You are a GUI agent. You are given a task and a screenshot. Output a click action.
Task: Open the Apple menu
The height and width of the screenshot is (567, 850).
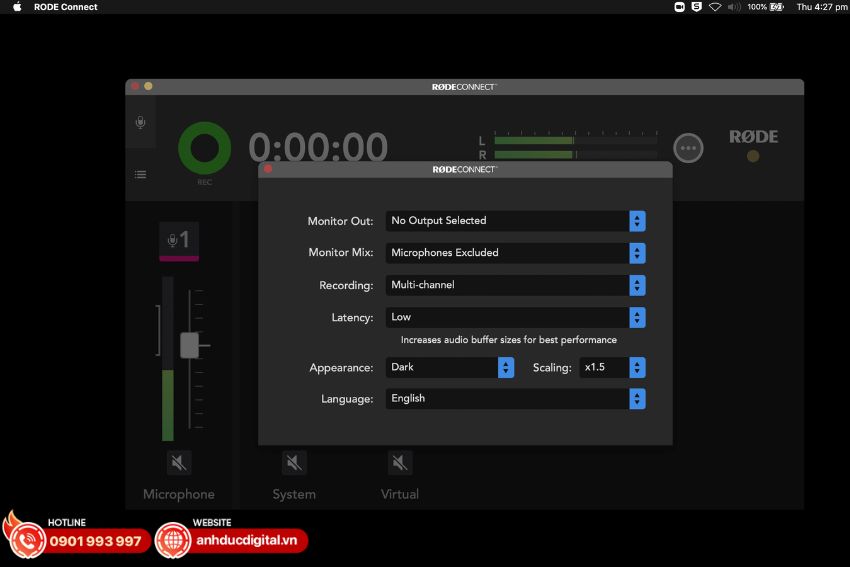tap(17, 7)
